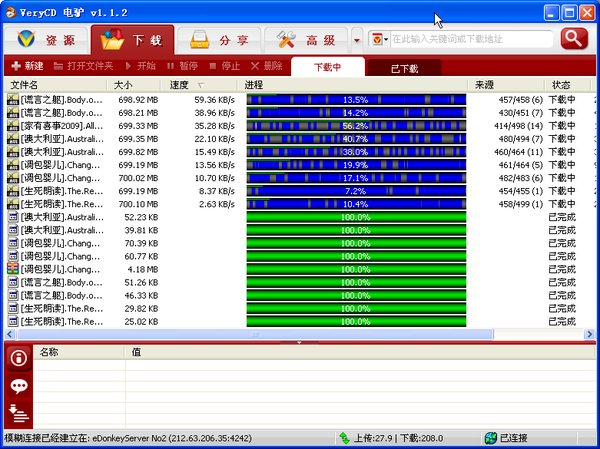Image resolution: width=600 pixels, height=449 pixels.
Task: Select the 8.37 KB/s speed cell
Action: point(217,191)
